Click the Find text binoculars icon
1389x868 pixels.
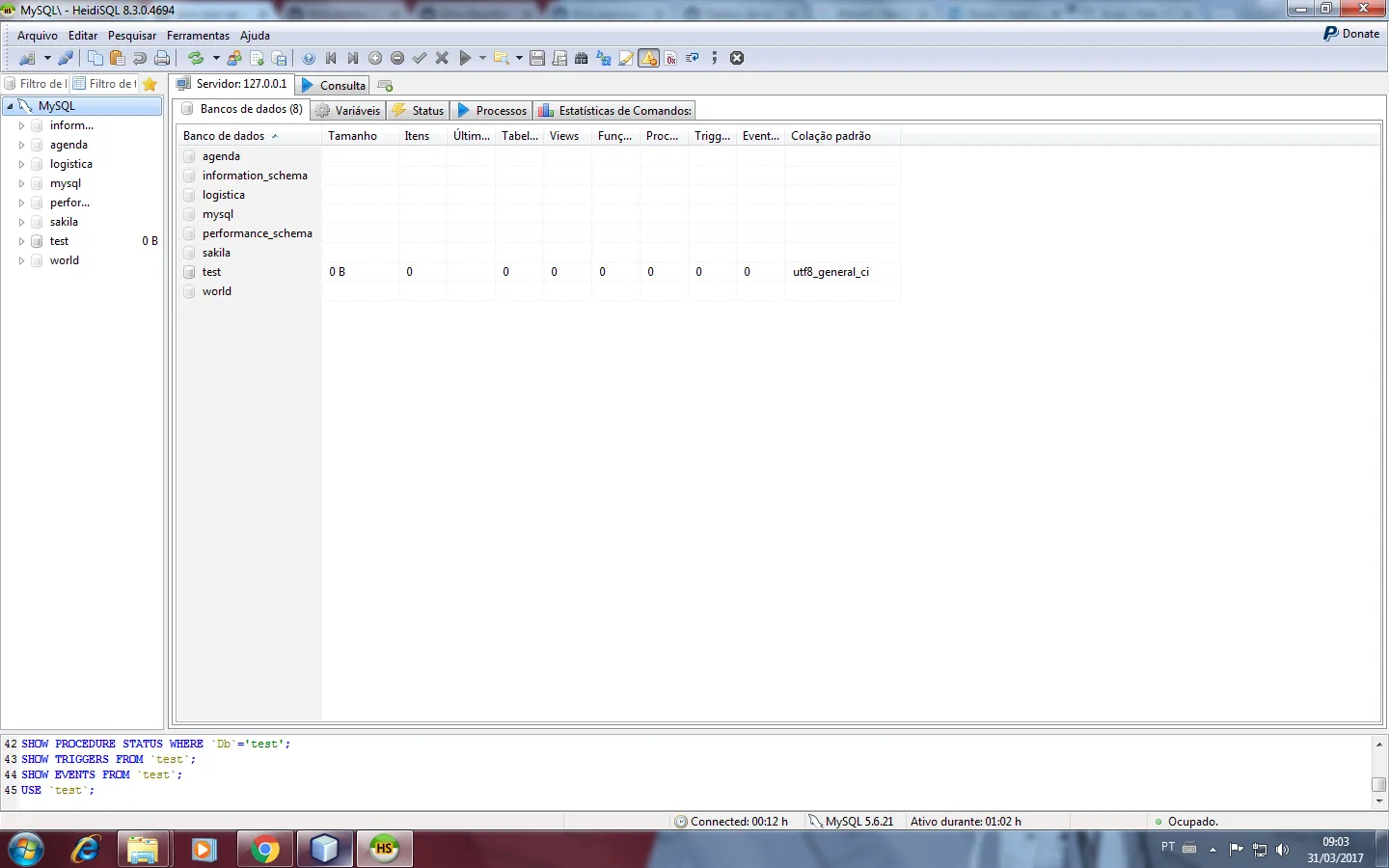581,58
